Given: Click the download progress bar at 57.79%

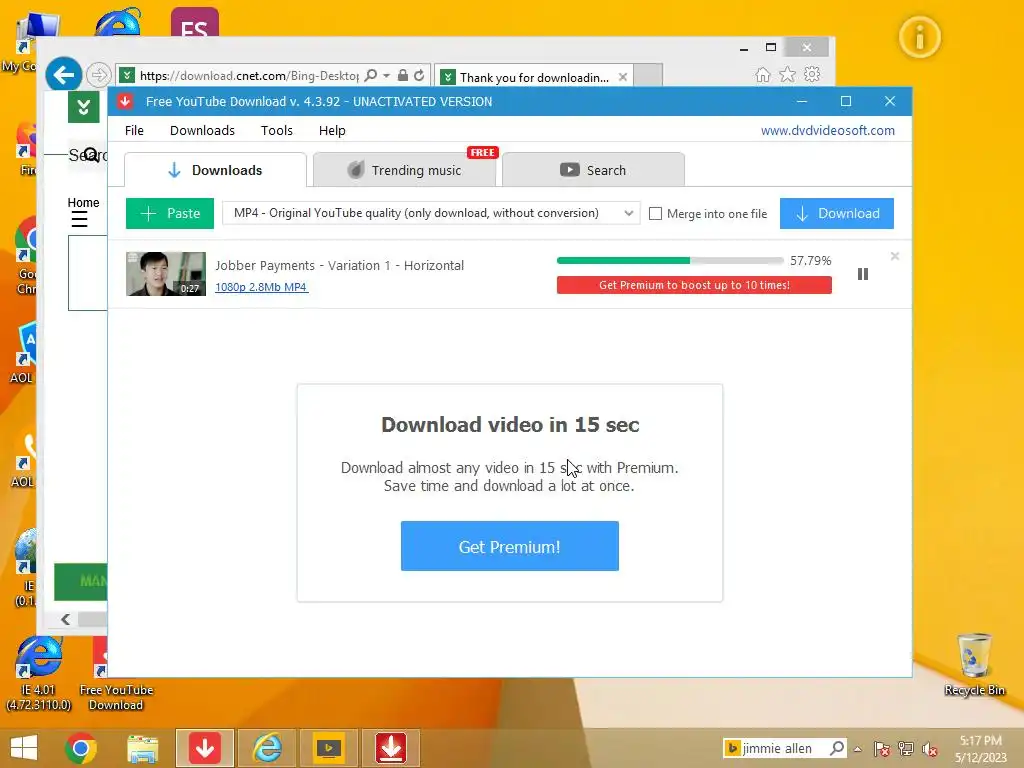Looking at the screenshot, I should click(670, 261).
